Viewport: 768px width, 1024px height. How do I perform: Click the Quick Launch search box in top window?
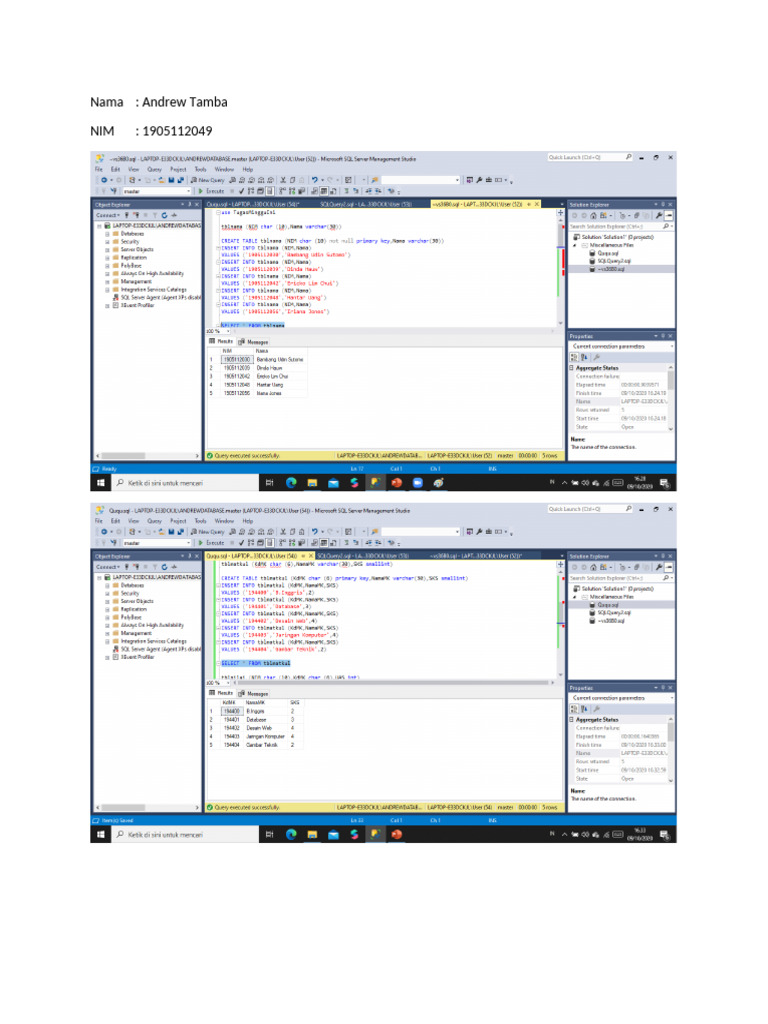coord(590,157)
